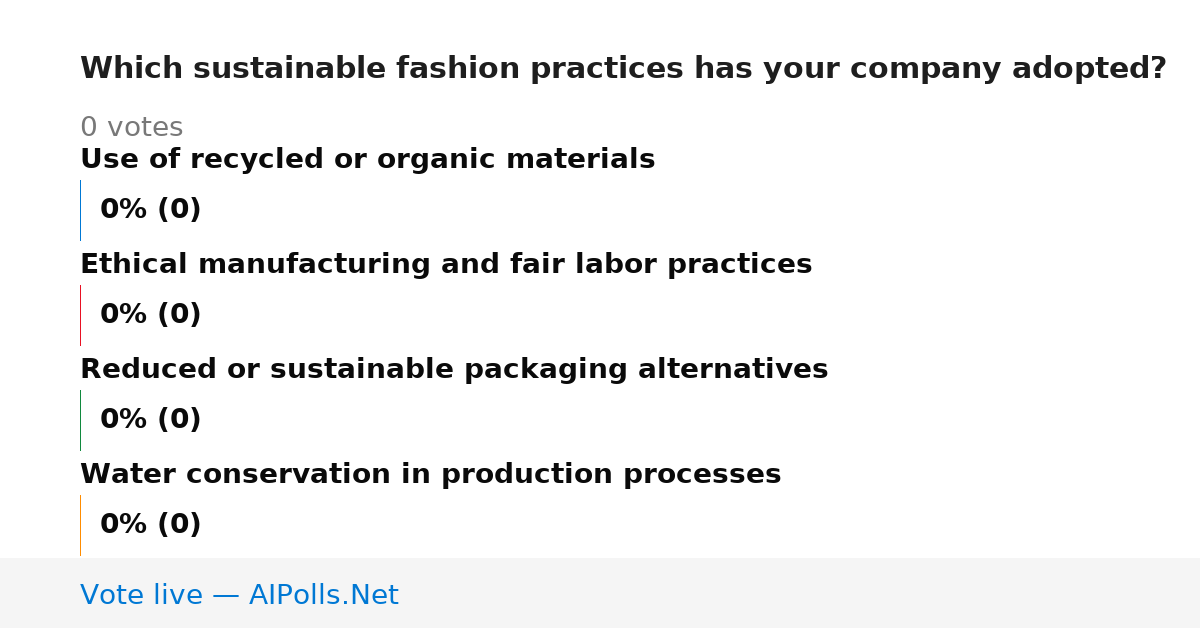The width and height of the screenshot is (1200, 628).
Task: Click the 0% (0) result under ethical manufacturing
Action: [x=150, y=315]
